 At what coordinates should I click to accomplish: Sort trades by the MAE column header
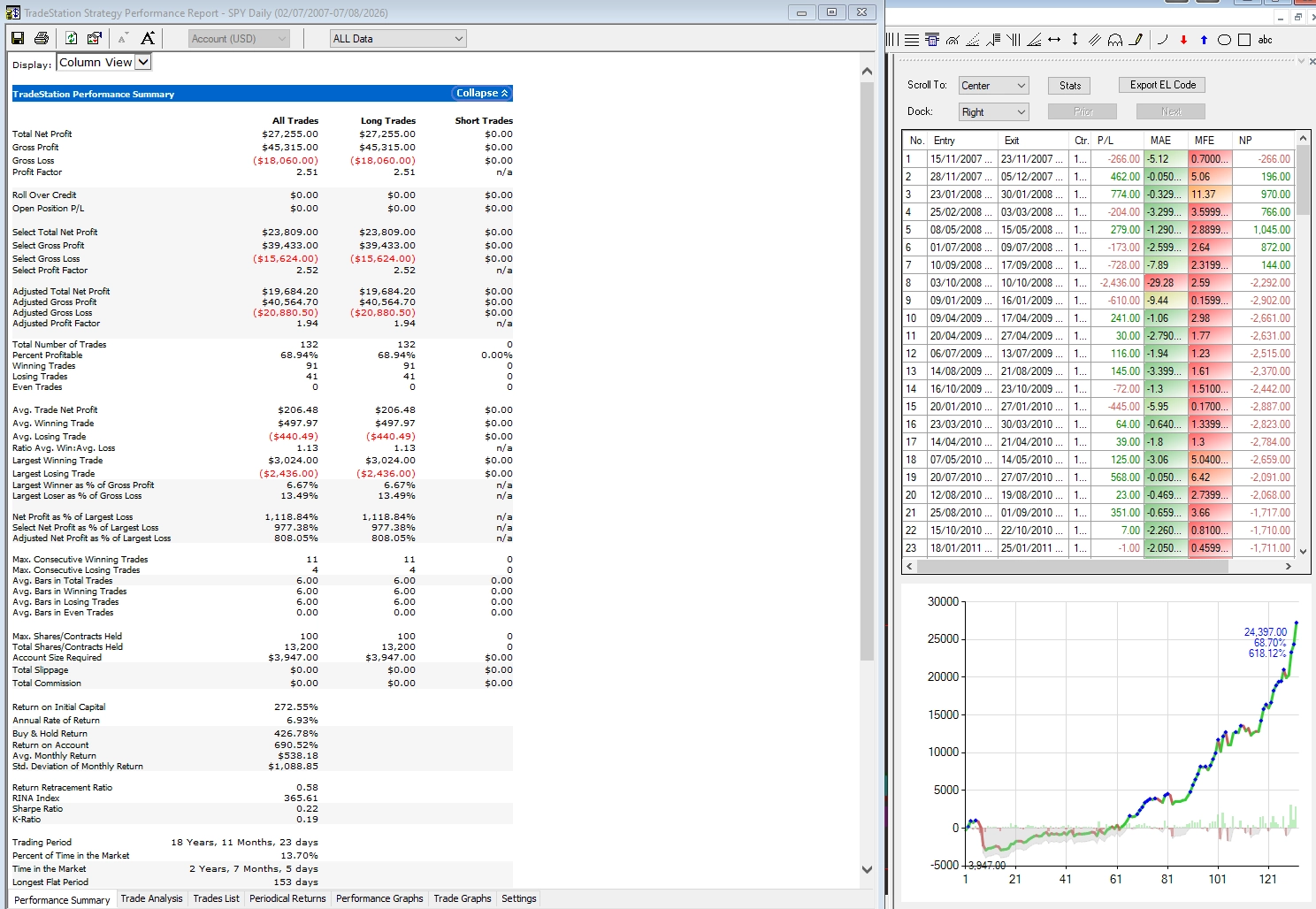[1166, 141]
